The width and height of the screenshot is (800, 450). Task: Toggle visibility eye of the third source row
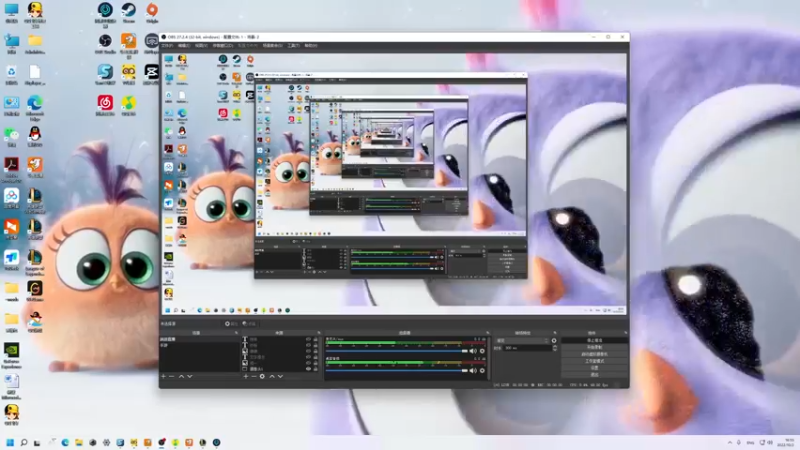[308, 351]
